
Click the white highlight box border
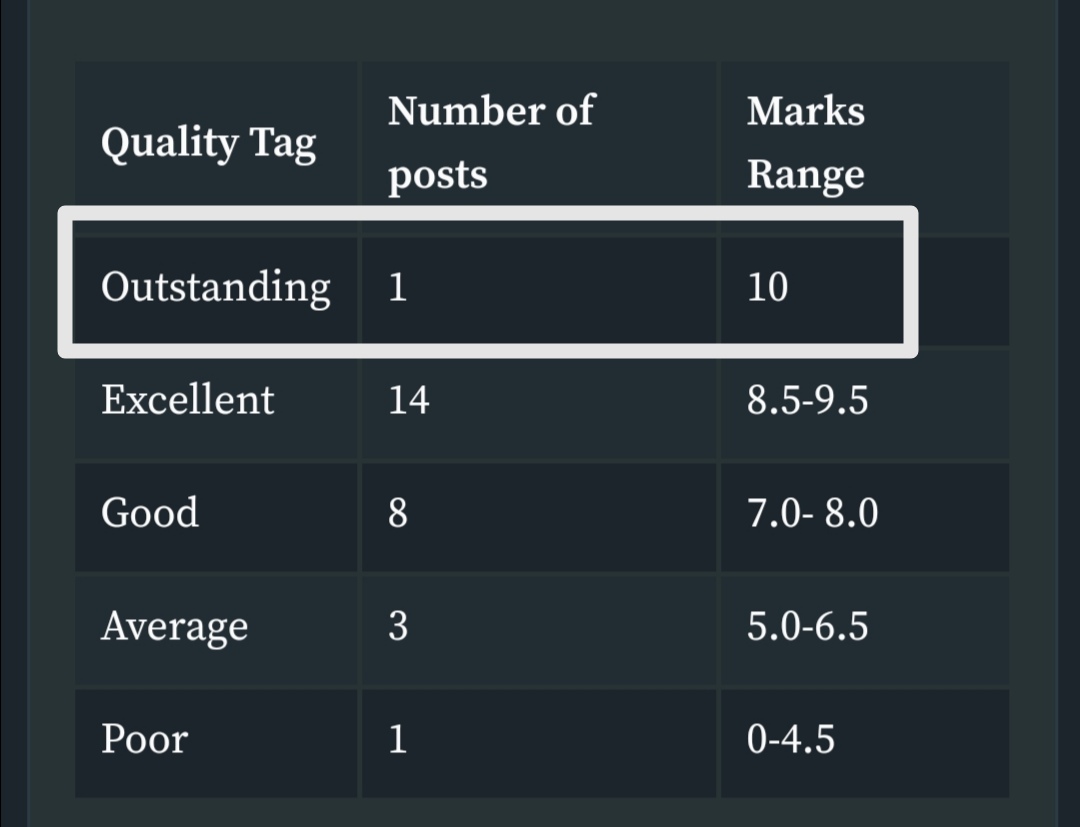point(488,213)
